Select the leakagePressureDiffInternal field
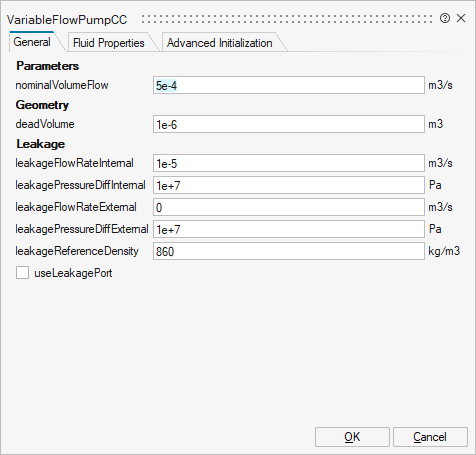Image resolution: width=476 pixels, height=455 pixels. (x=289, y=185)
